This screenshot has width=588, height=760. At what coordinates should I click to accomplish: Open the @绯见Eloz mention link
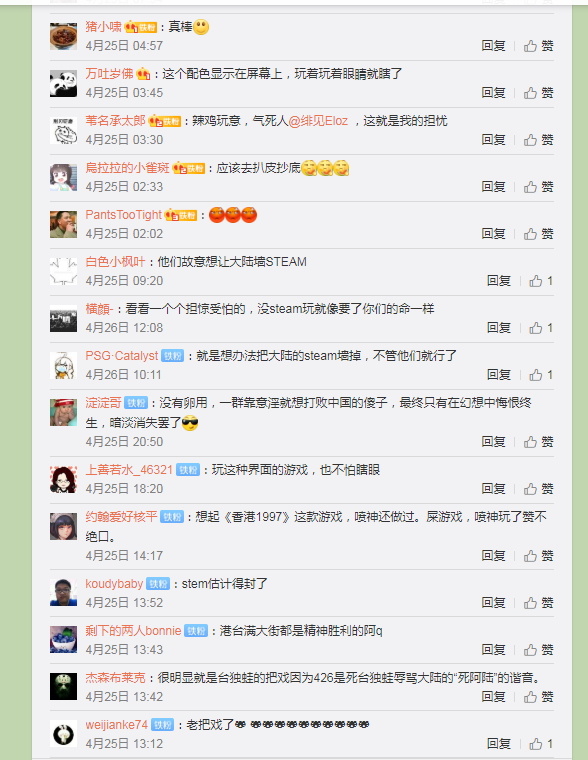point(318,121)
